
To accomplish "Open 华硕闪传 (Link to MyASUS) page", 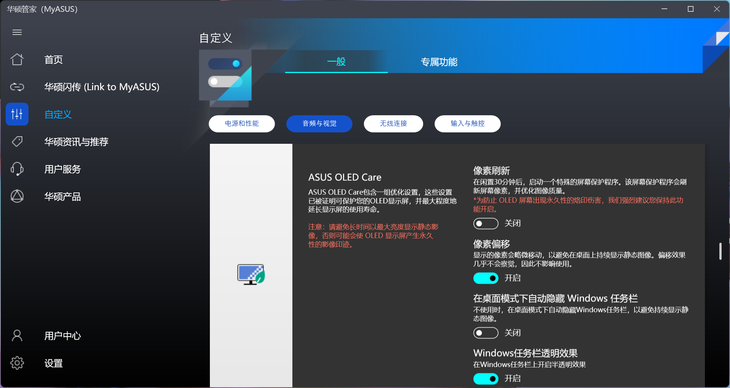I will pos(102,87).
